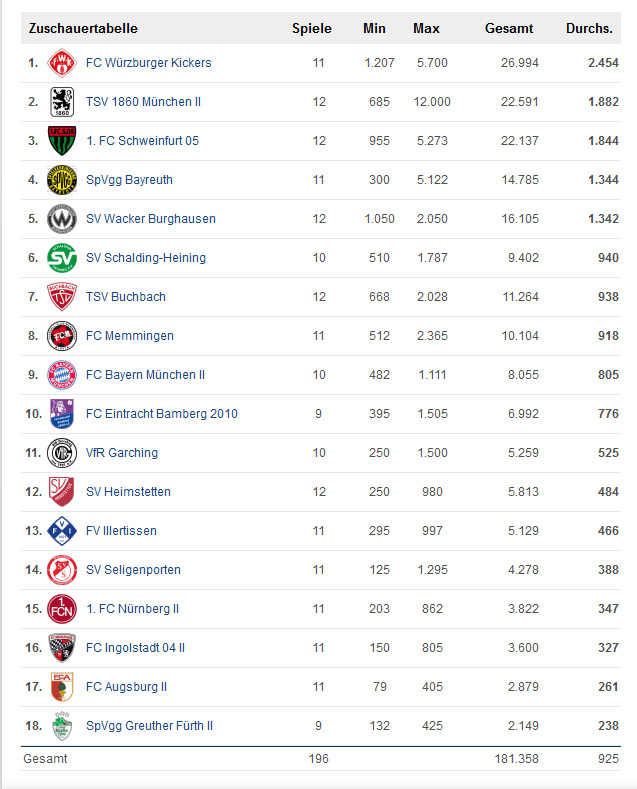Click the 1. FC Nürnberg II crest
The height and width of the screenshot is (789, 637).
click(x=62, y=609)
